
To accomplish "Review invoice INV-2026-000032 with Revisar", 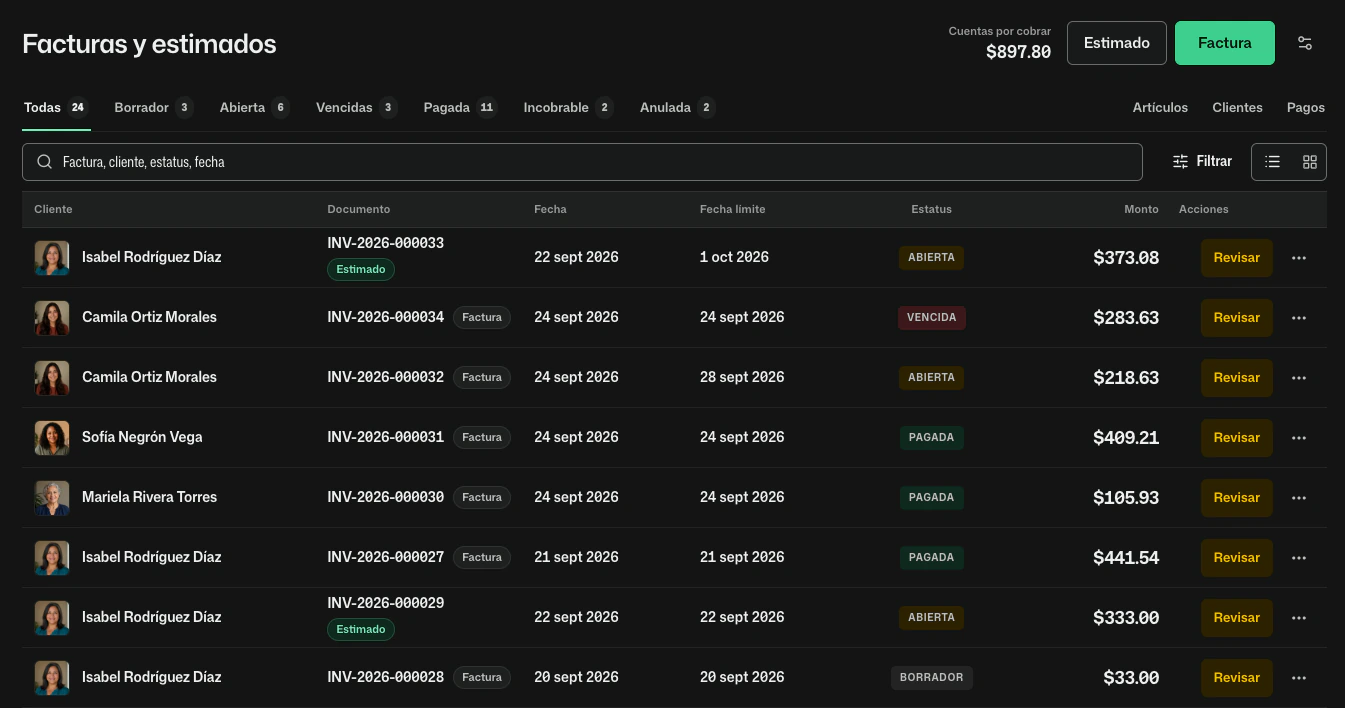I will [x=1236, y=378].
